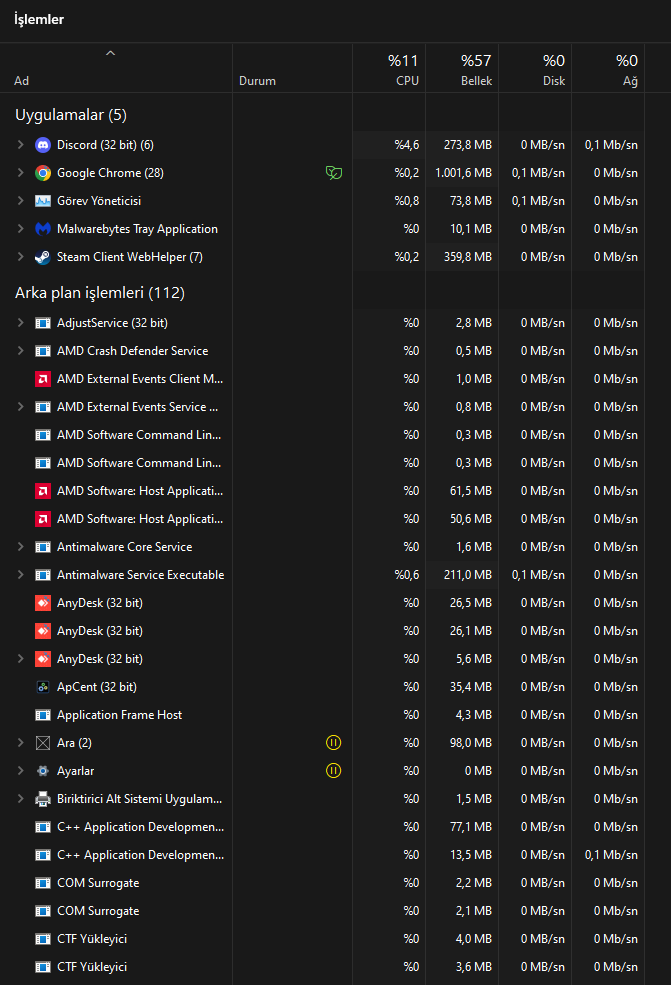
Task: Click Discord's %4,6 CPU value
Action: point(406,145)
